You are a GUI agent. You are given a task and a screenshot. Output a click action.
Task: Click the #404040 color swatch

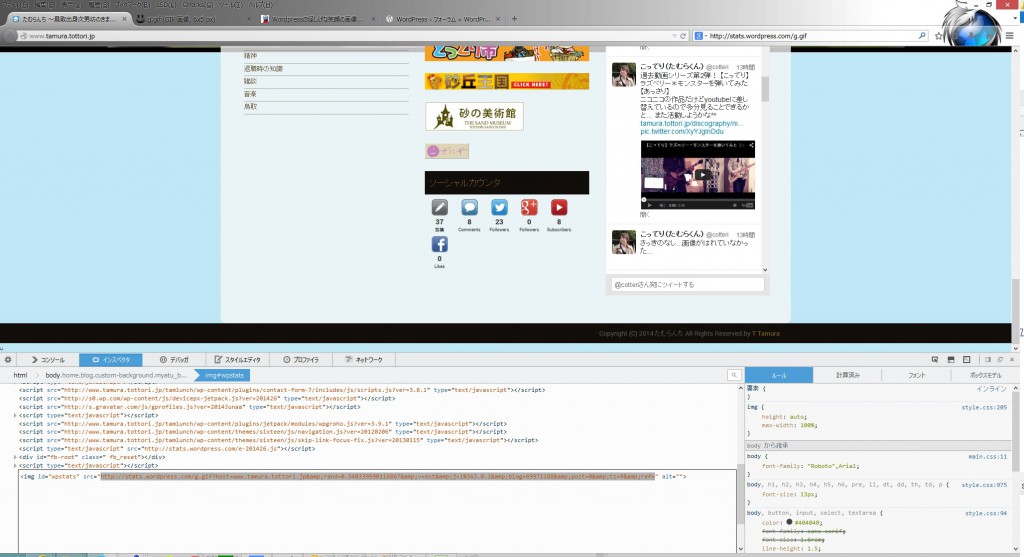(x=789, y=522)
